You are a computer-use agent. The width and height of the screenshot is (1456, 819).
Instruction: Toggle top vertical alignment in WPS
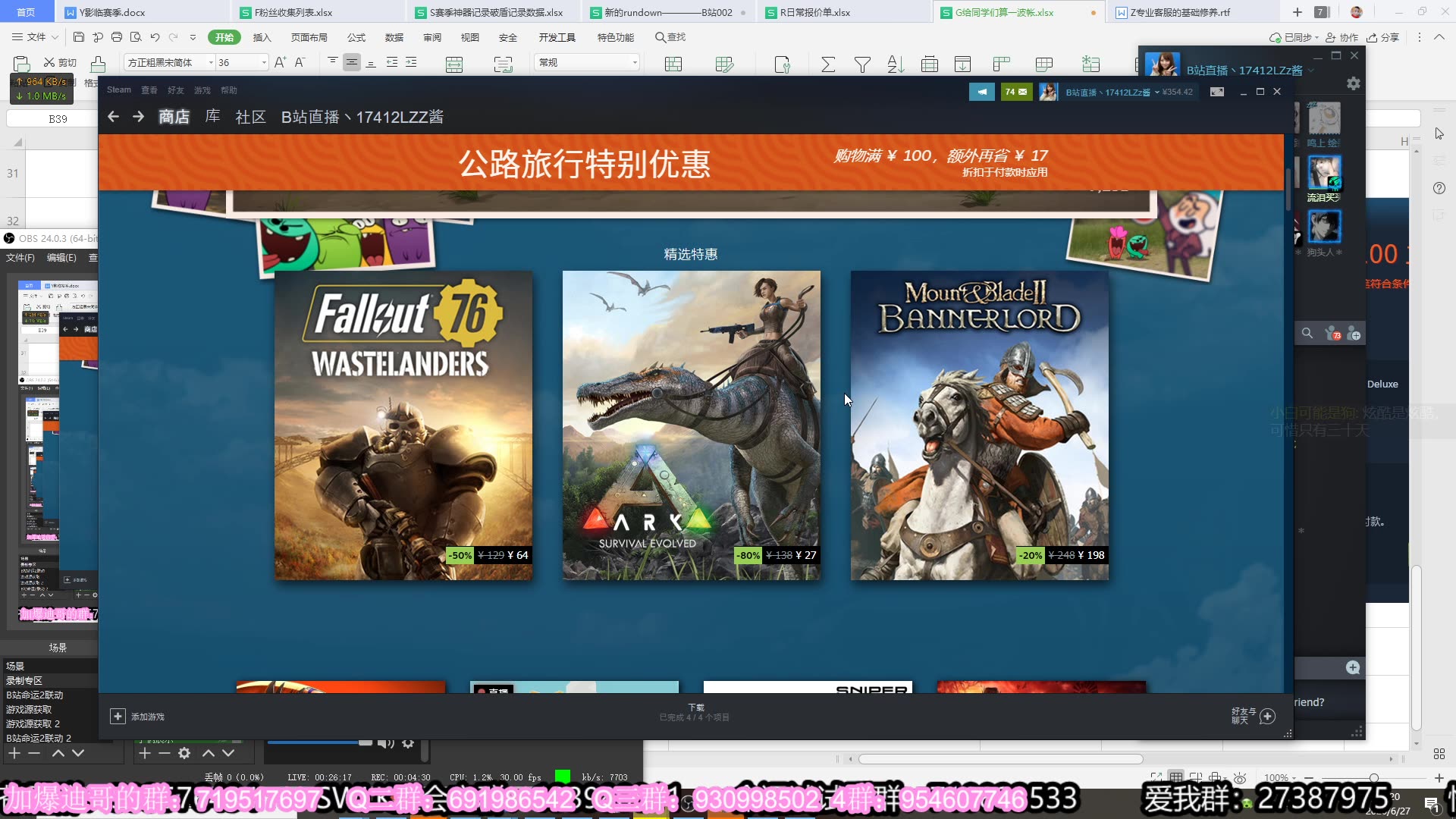coord(333,62)
